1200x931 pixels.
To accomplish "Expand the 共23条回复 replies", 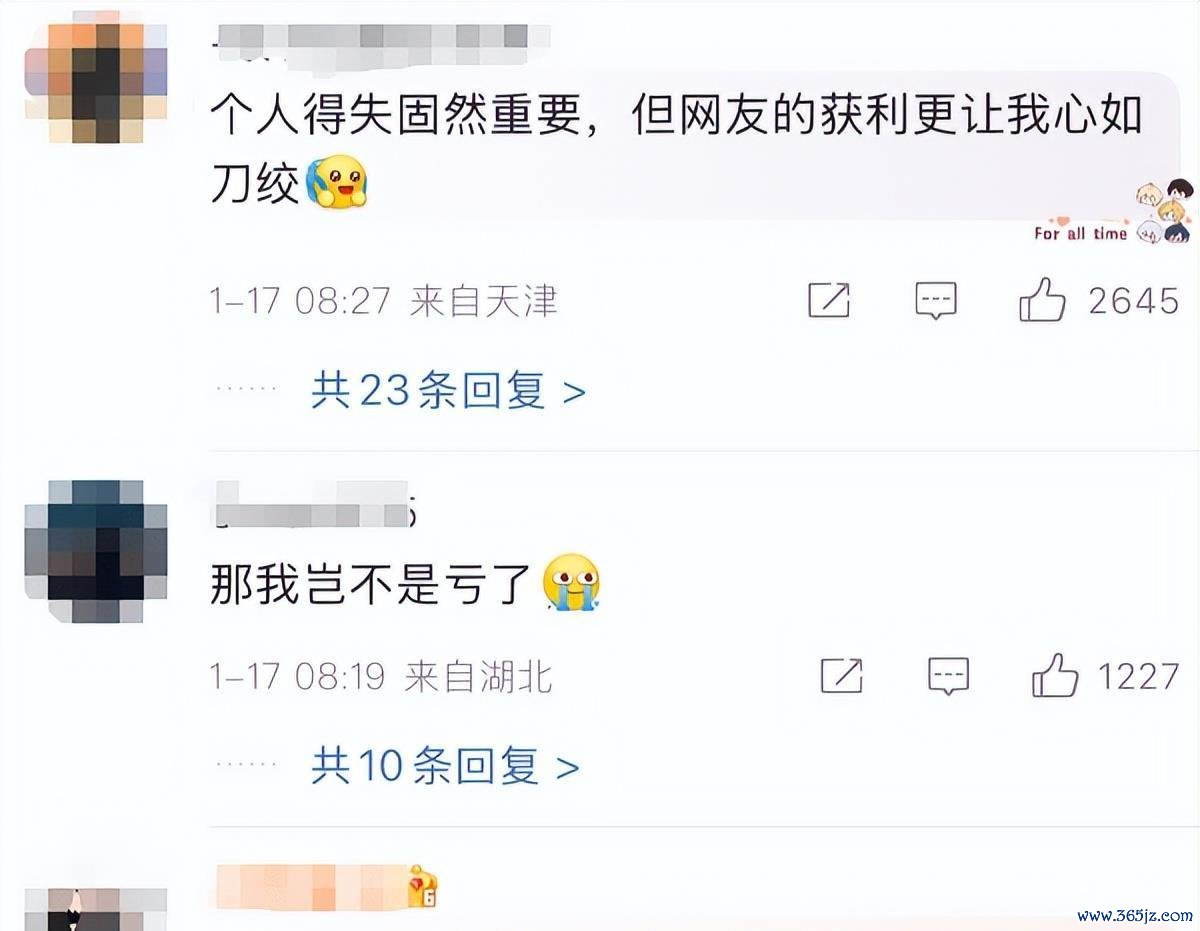I will point(448,391).
